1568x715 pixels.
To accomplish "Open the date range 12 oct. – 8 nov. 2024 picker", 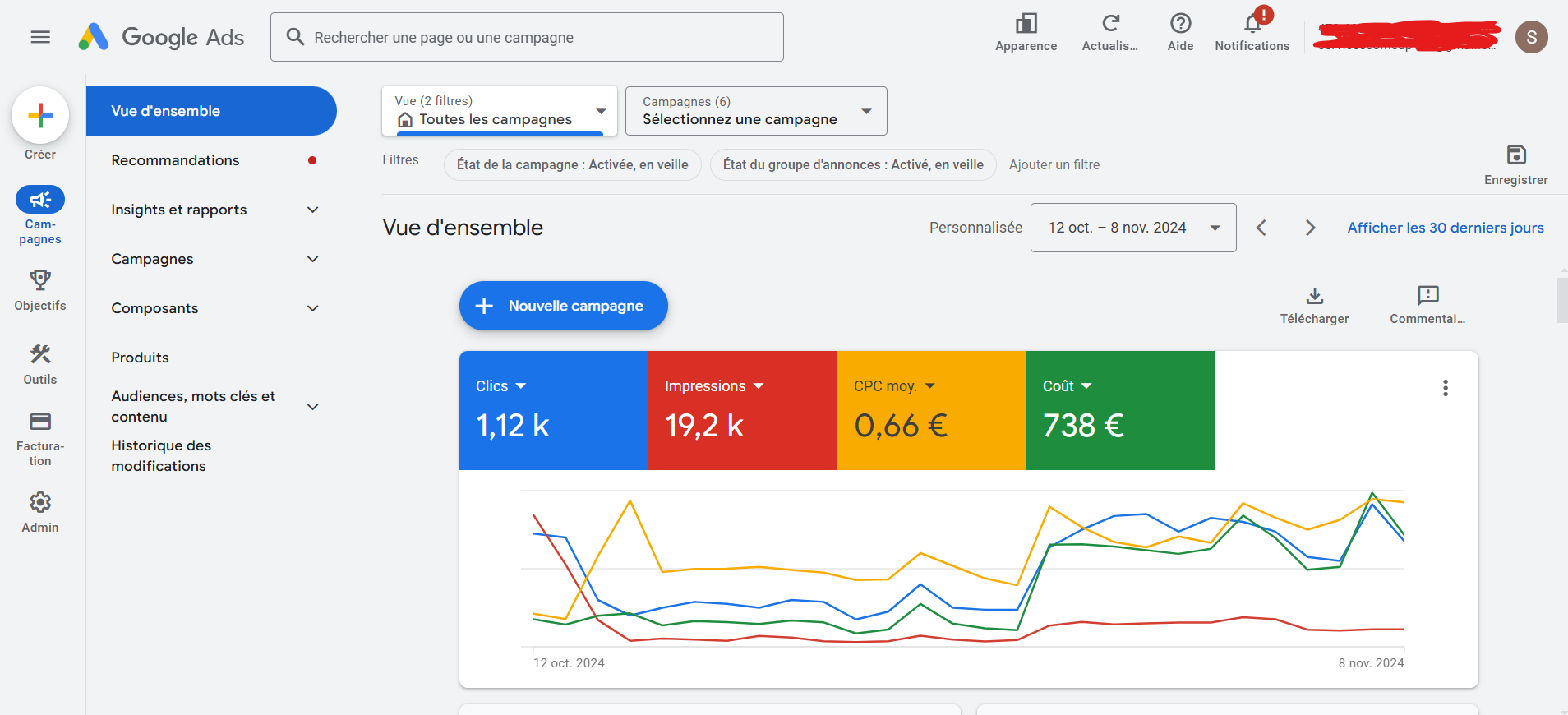I will [1132, 228].
